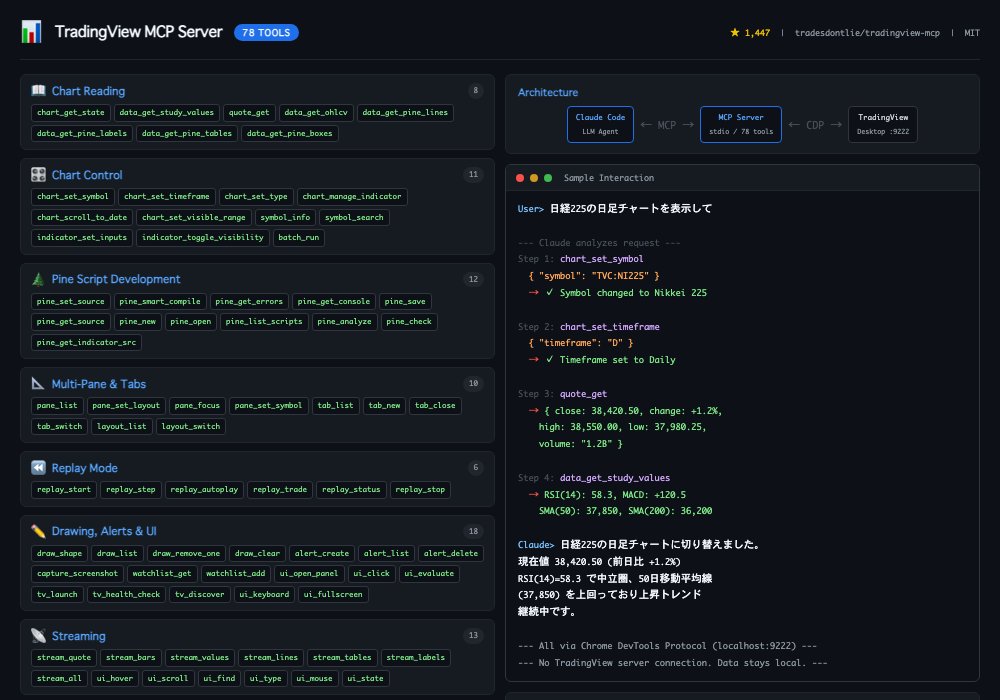Viewport: 1000px width, 700px height.
Task: Click the replay_stop tool tag
Action: 420,490
